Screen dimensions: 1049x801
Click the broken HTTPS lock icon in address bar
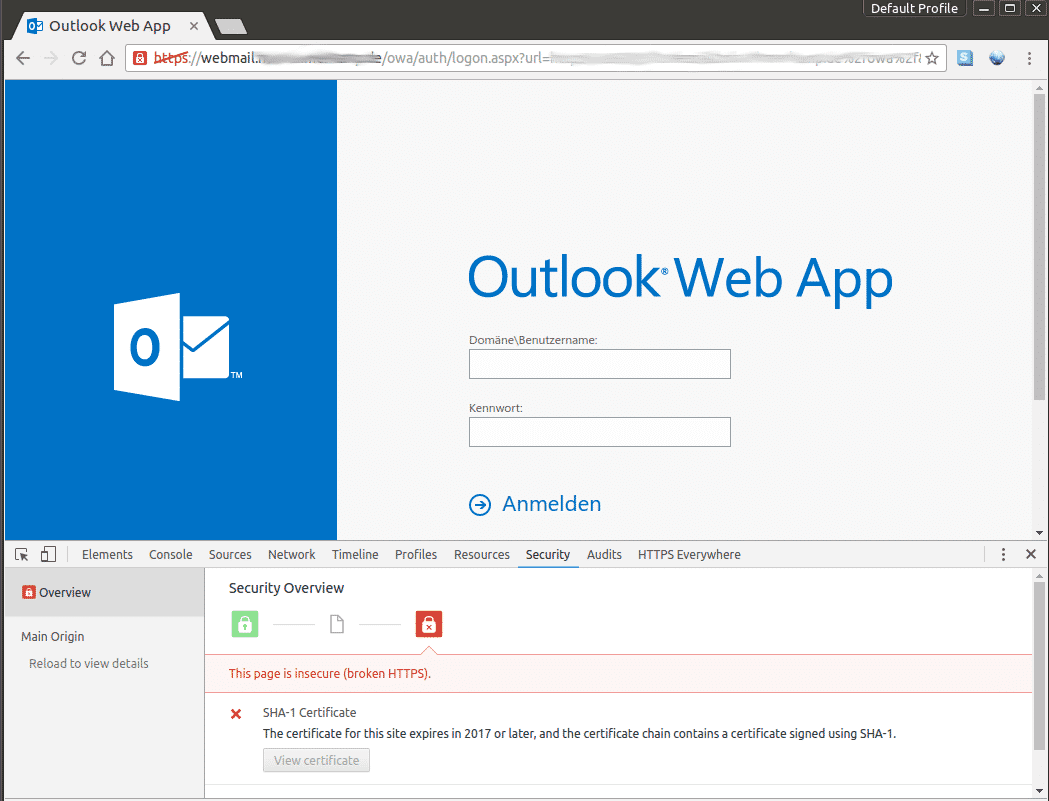coord(140,58)
